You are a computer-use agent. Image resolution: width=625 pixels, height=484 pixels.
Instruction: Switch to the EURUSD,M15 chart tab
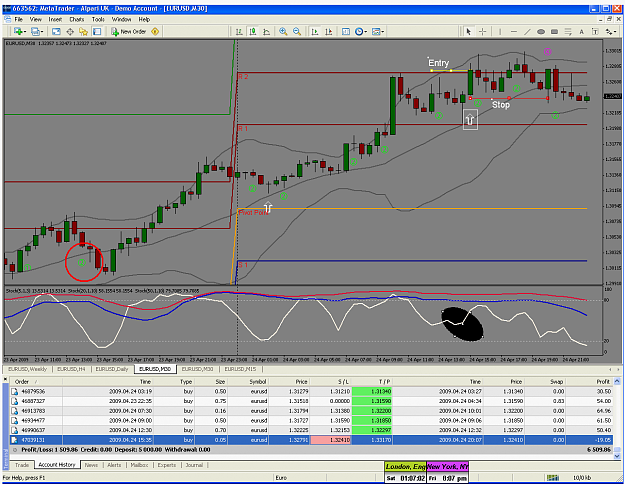click(240, 369)
